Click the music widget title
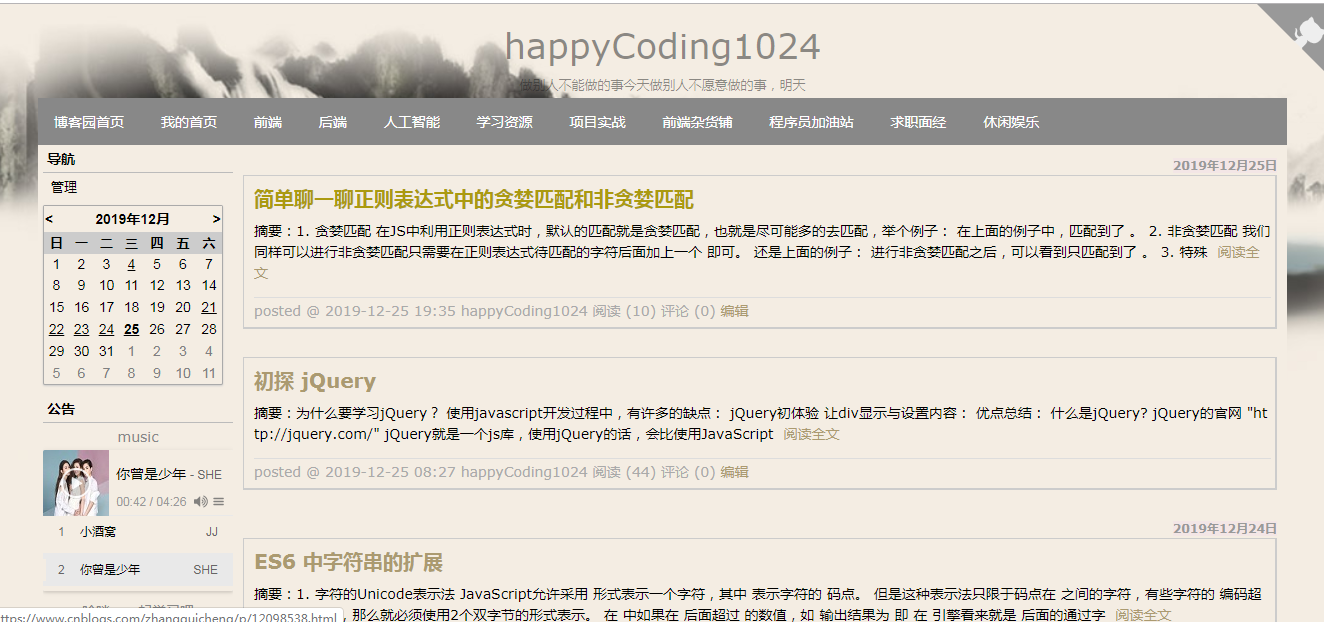The image size is (1324, 622). [x=138, y=437]
